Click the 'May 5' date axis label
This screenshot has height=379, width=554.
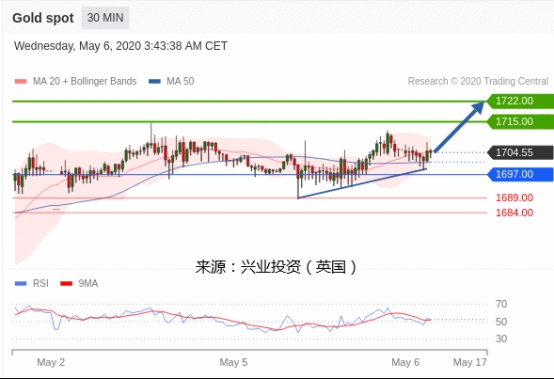pos(234,362)
